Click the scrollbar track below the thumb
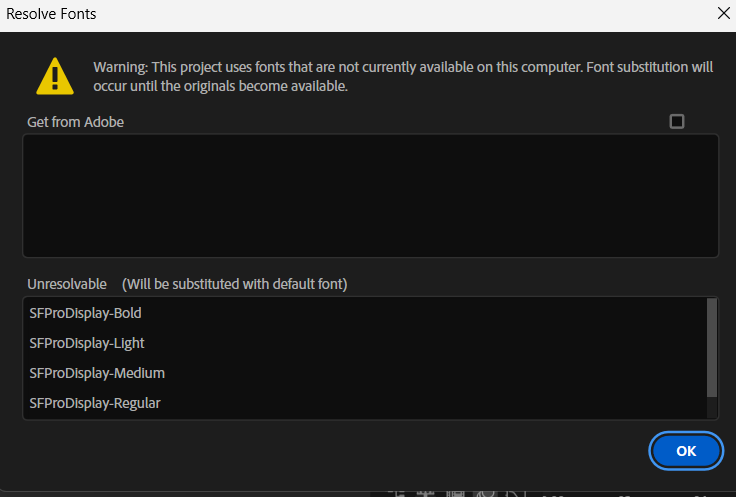Image resolution: width=736 pixels, height=497 pixels. tap(712, 408)
